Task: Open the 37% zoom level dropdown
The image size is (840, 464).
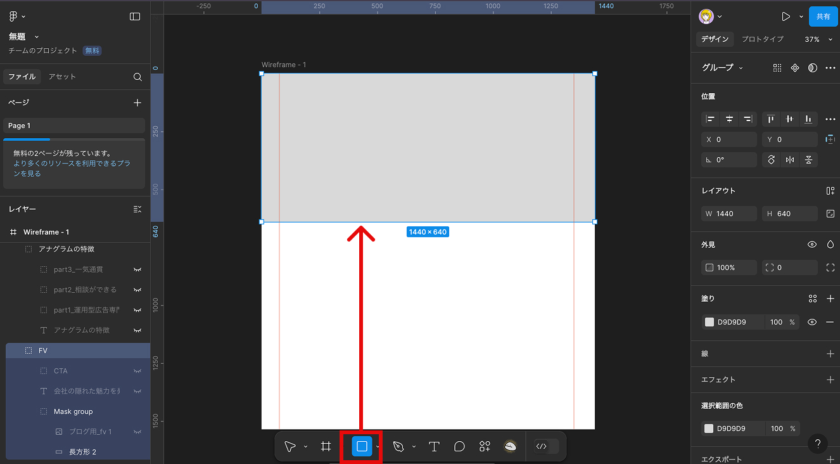Action: [x=817, y=40]
